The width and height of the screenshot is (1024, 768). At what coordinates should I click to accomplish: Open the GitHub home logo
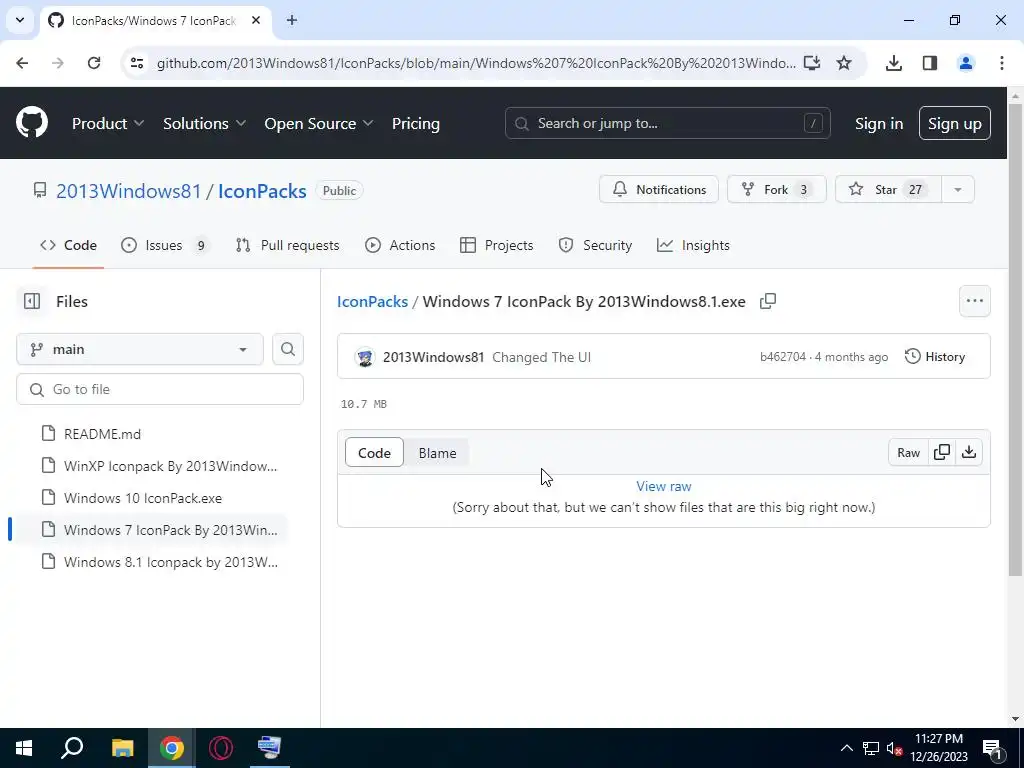32,123
